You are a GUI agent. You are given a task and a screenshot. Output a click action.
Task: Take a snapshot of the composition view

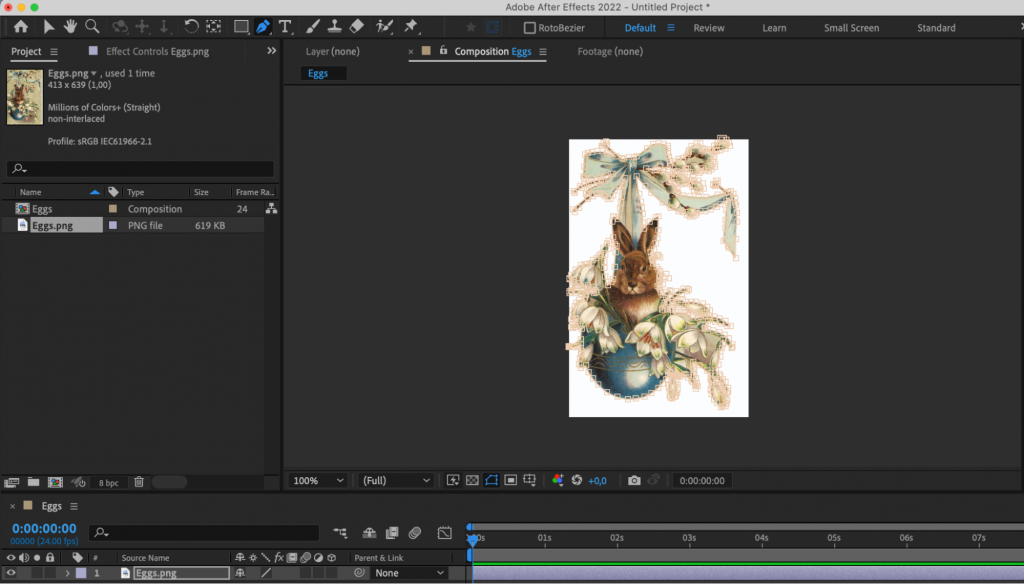click(633, 480)
